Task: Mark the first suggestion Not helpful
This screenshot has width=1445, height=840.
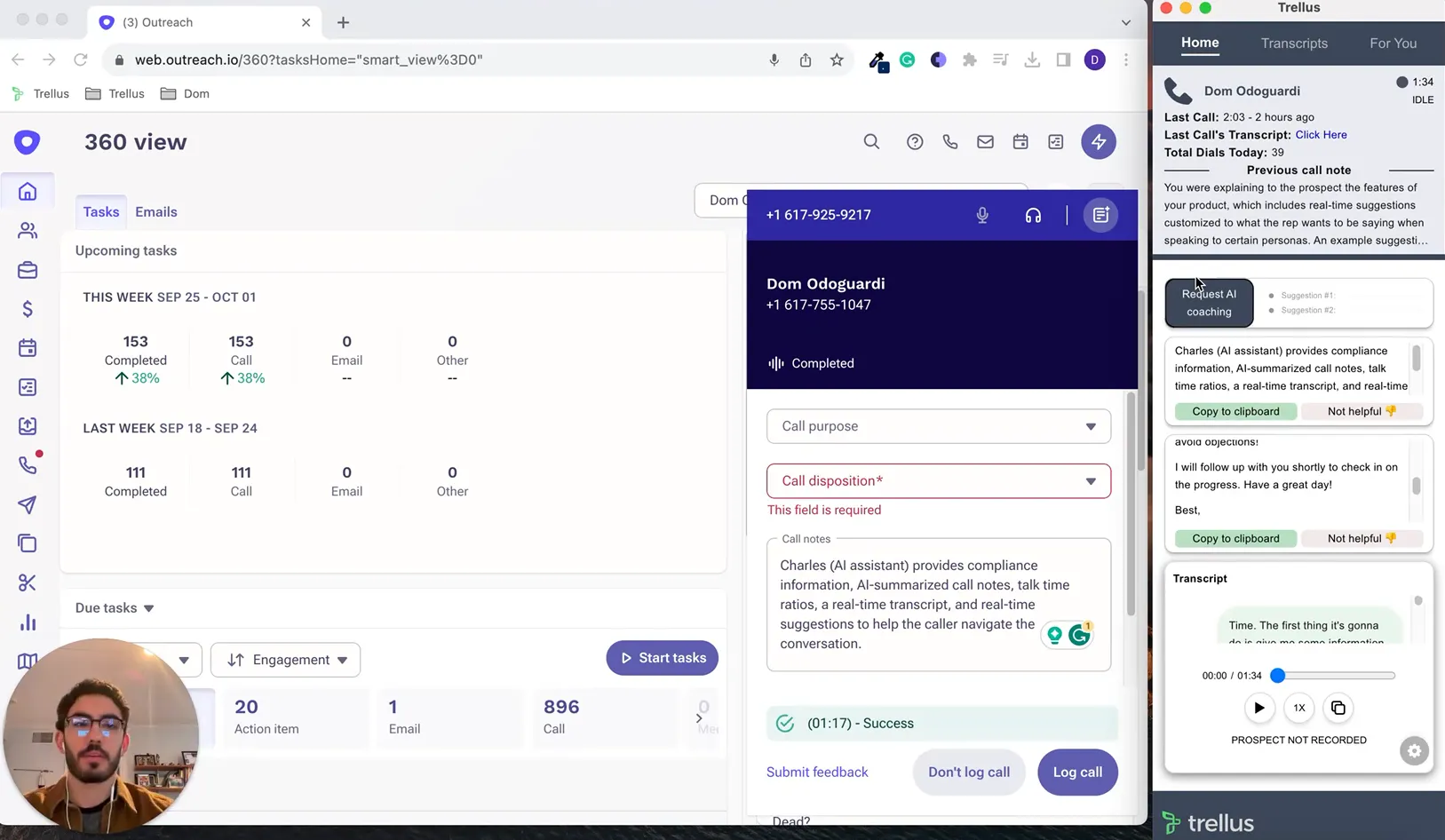Action: tap(1362, 411)
